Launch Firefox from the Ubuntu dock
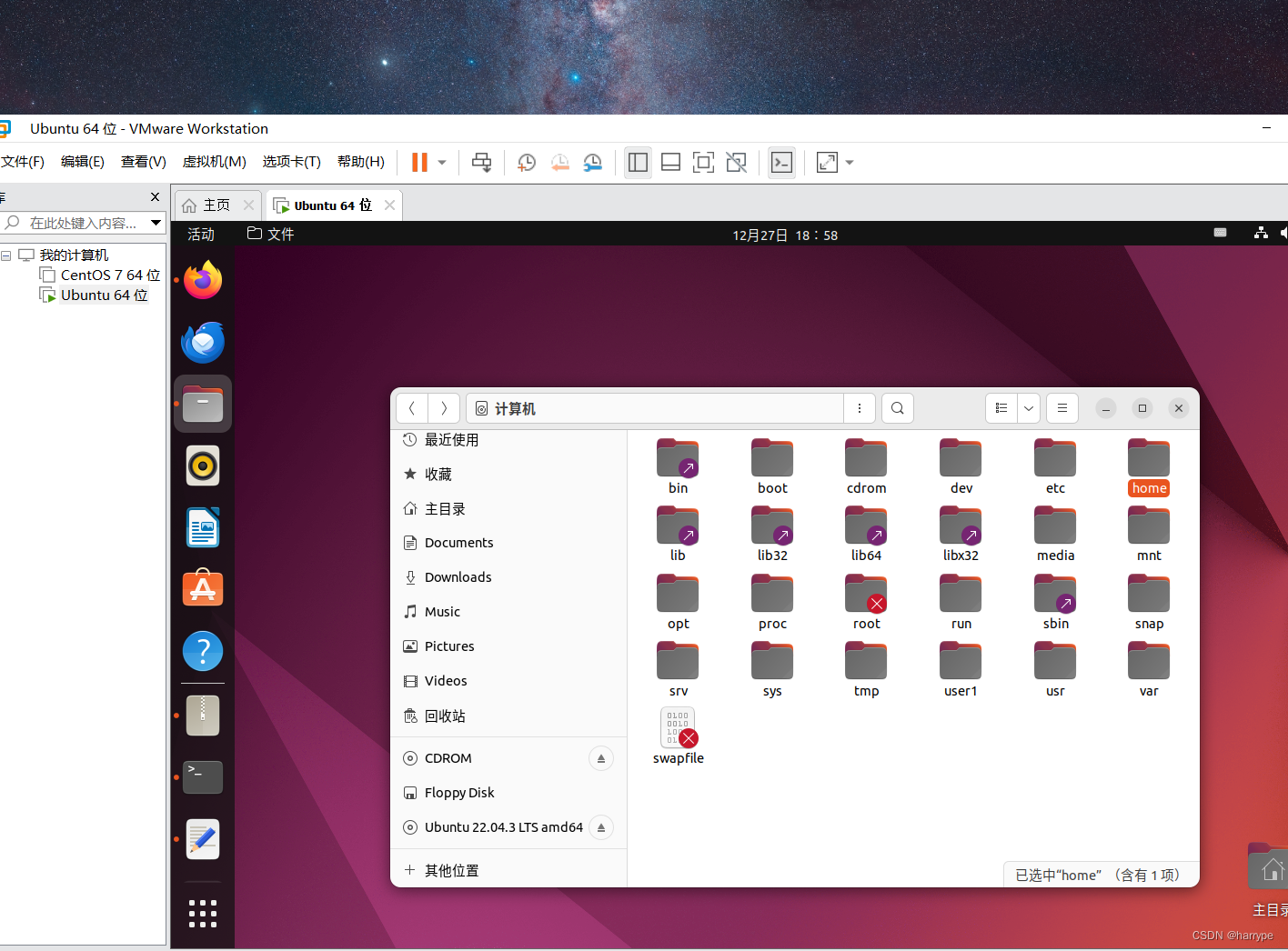The height and width of the screenshot is (951, 1288). 203,280
